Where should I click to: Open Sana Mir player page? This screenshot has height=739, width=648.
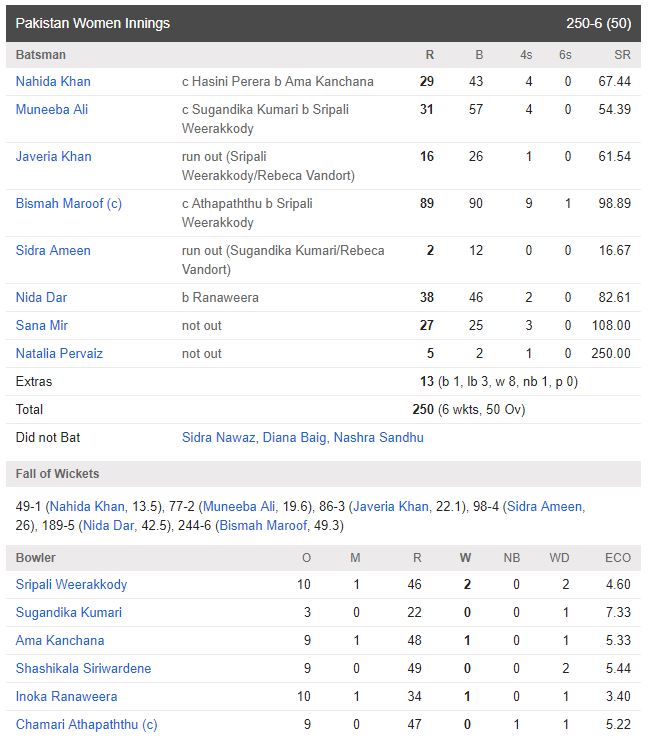coord(41,325)
